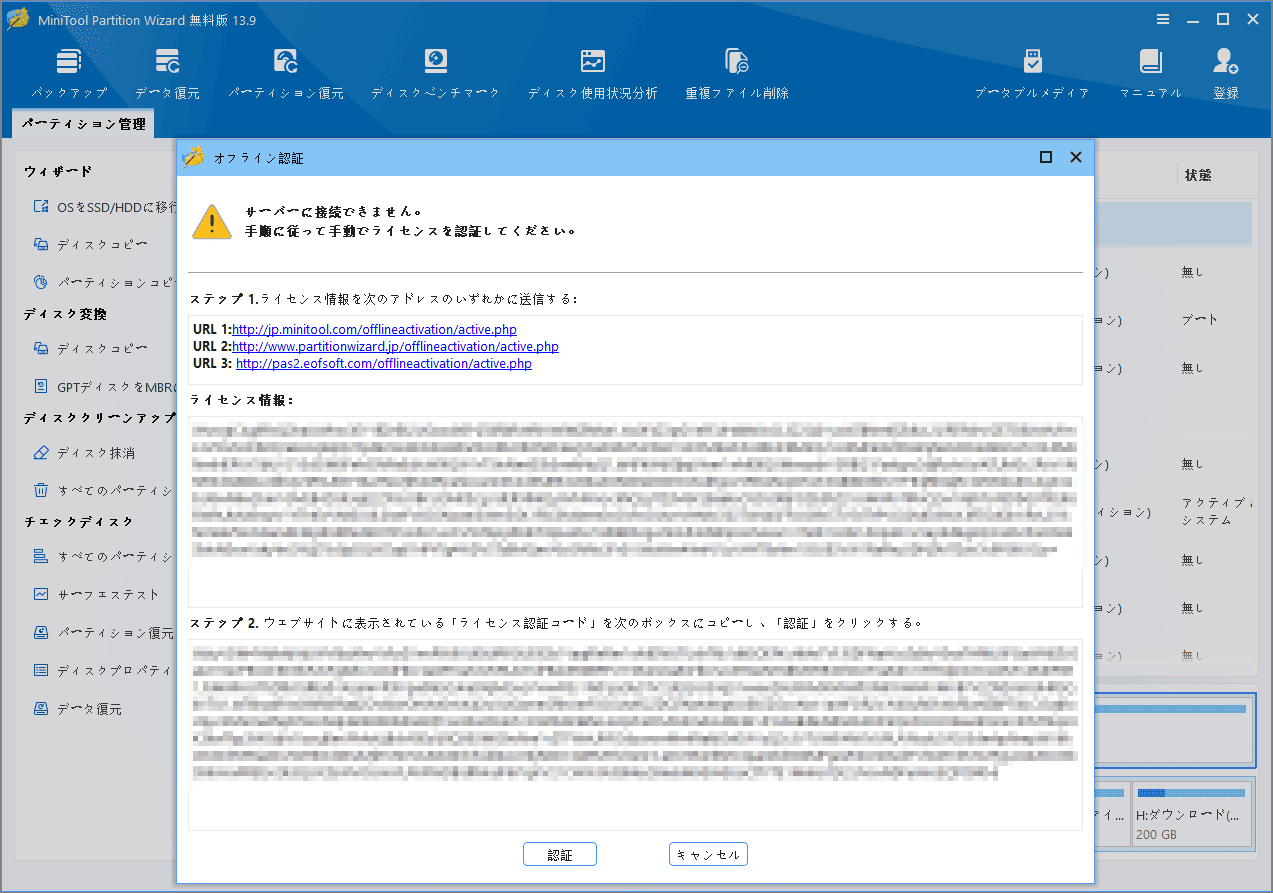Open 重複ファイル削除 toolbar icon
Image resolution: width=1273 pixels, height=893 pixels.
[x=737, y=62]
